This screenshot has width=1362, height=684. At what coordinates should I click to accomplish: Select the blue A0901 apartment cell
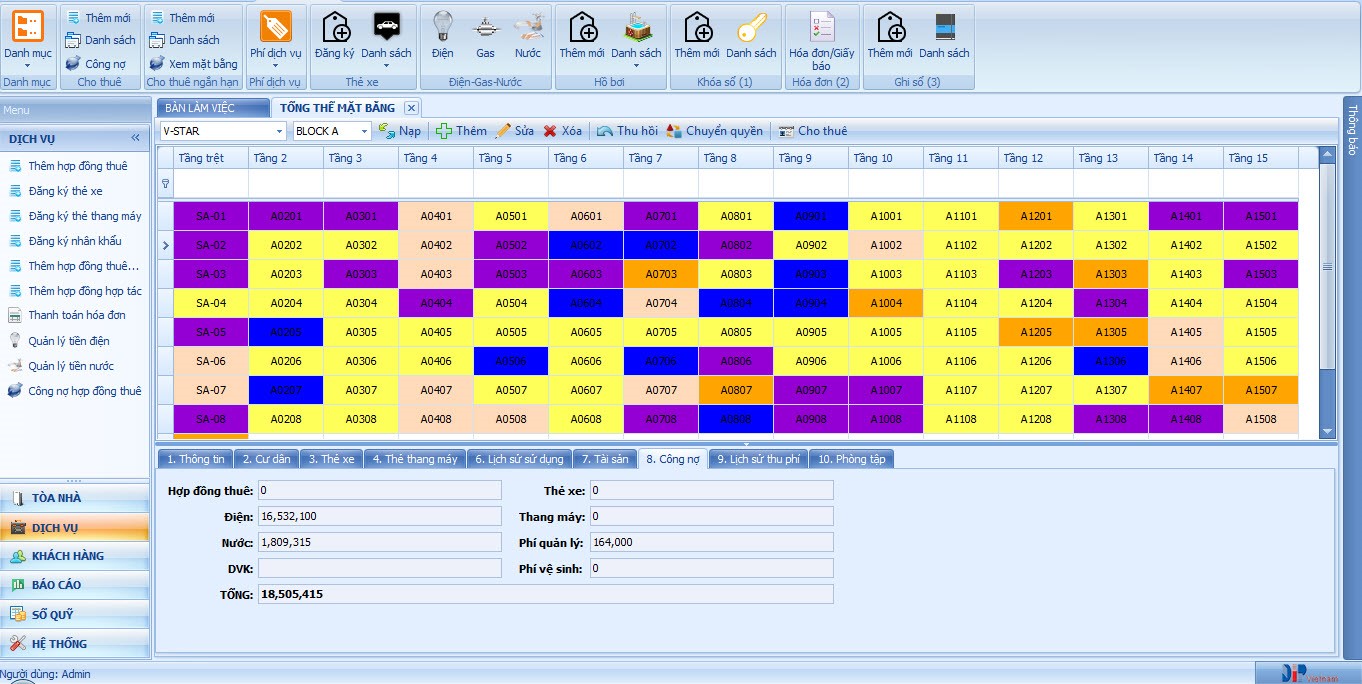[x=810, y=216]
